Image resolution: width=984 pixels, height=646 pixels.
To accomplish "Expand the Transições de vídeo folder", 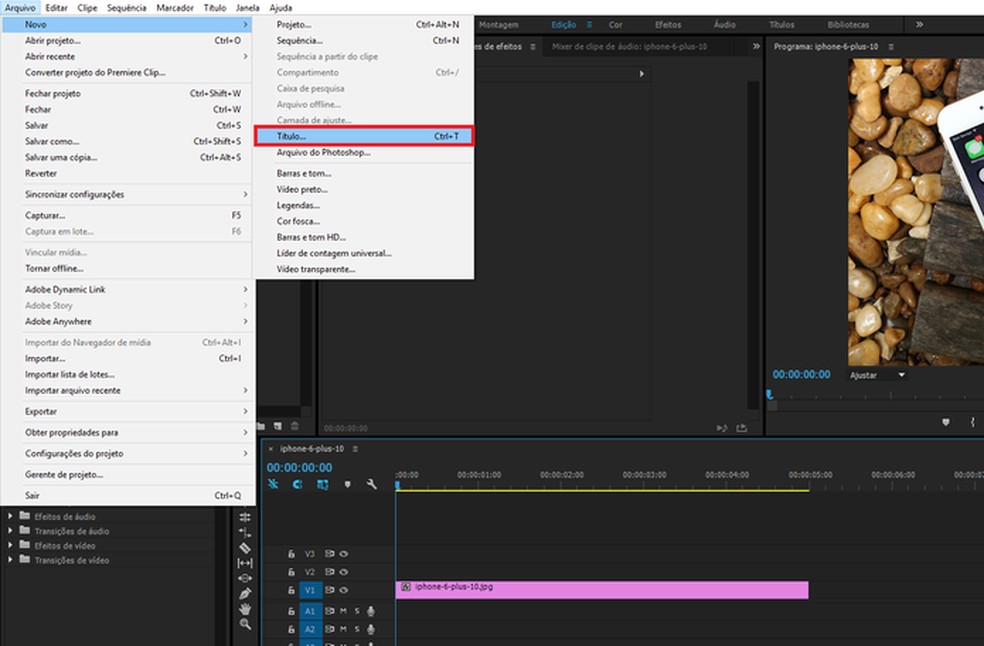I will coord(11,560).
